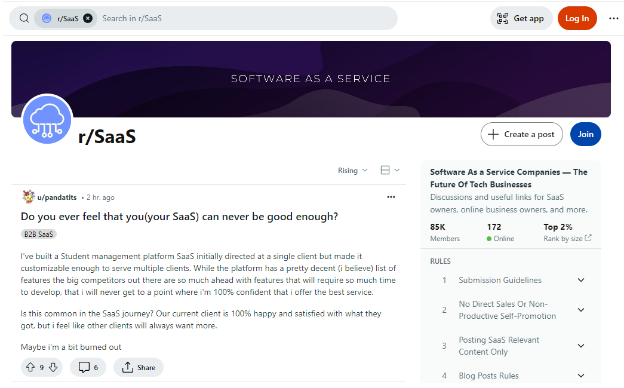Click the Rank by size link
Image resolution: width=624 pixels, height=388 pixels.
(x=567, y=238)
